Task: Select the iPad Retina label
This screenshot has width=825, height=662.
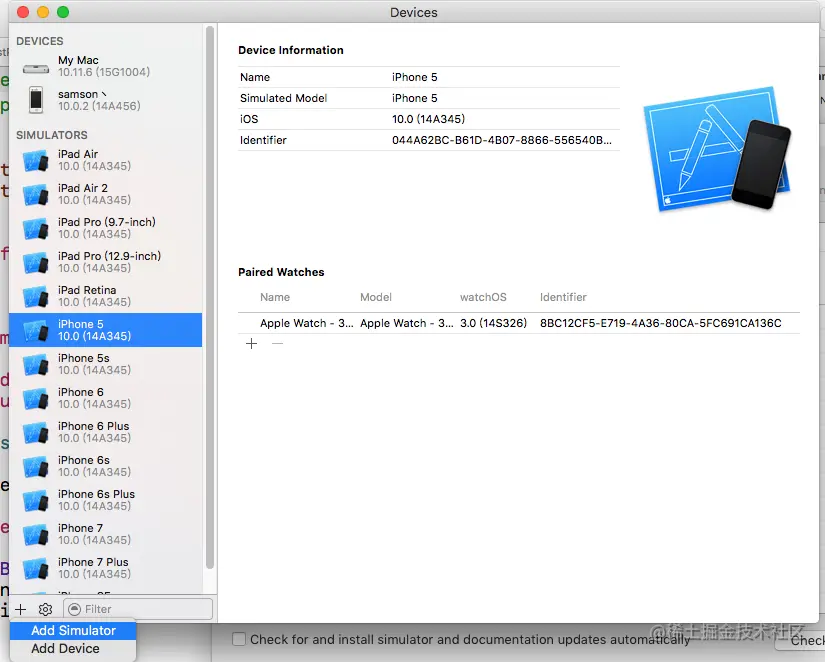Action: (x=87, y=290)
